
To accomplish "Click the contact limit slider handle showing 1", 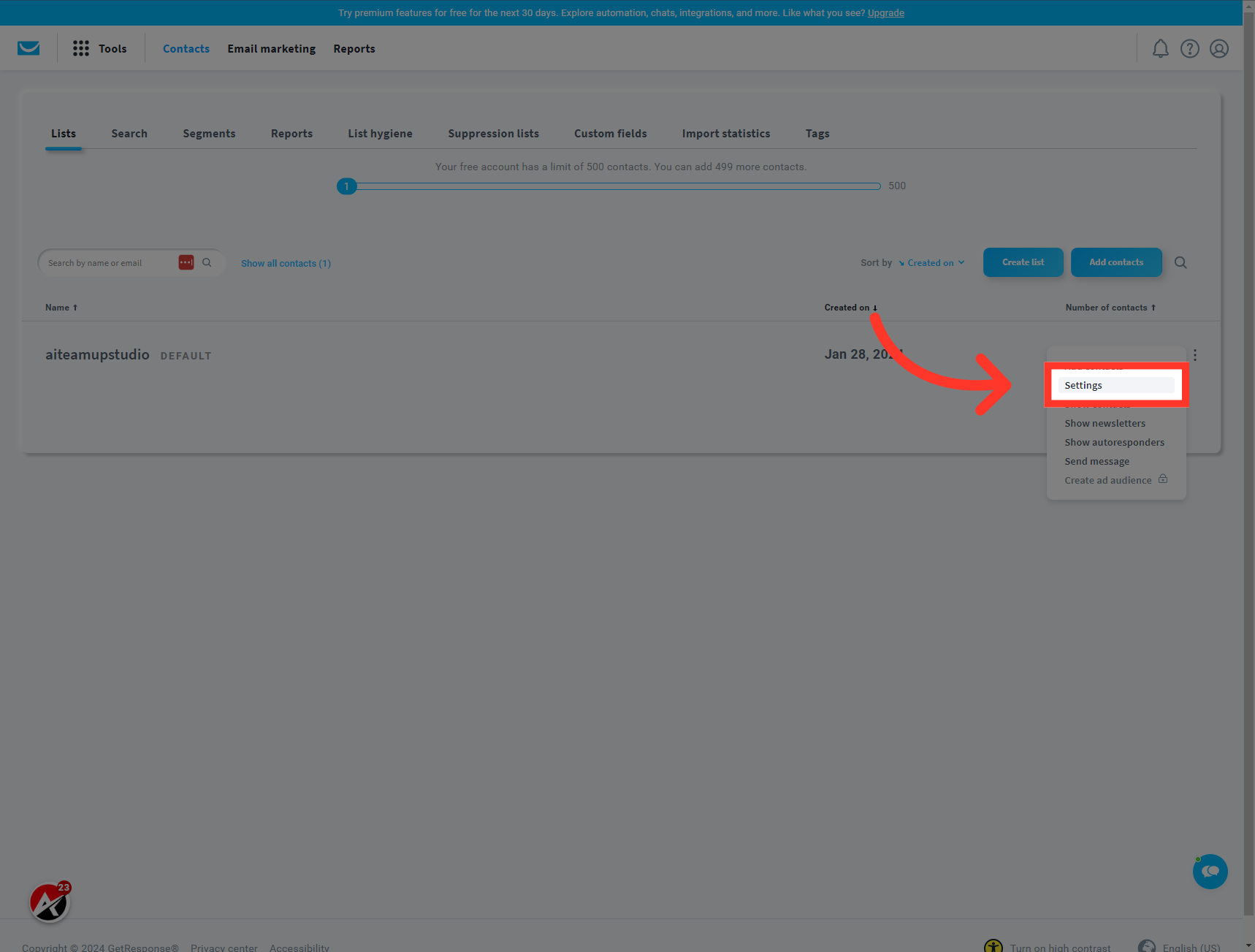I will click(x=347, y=186).
